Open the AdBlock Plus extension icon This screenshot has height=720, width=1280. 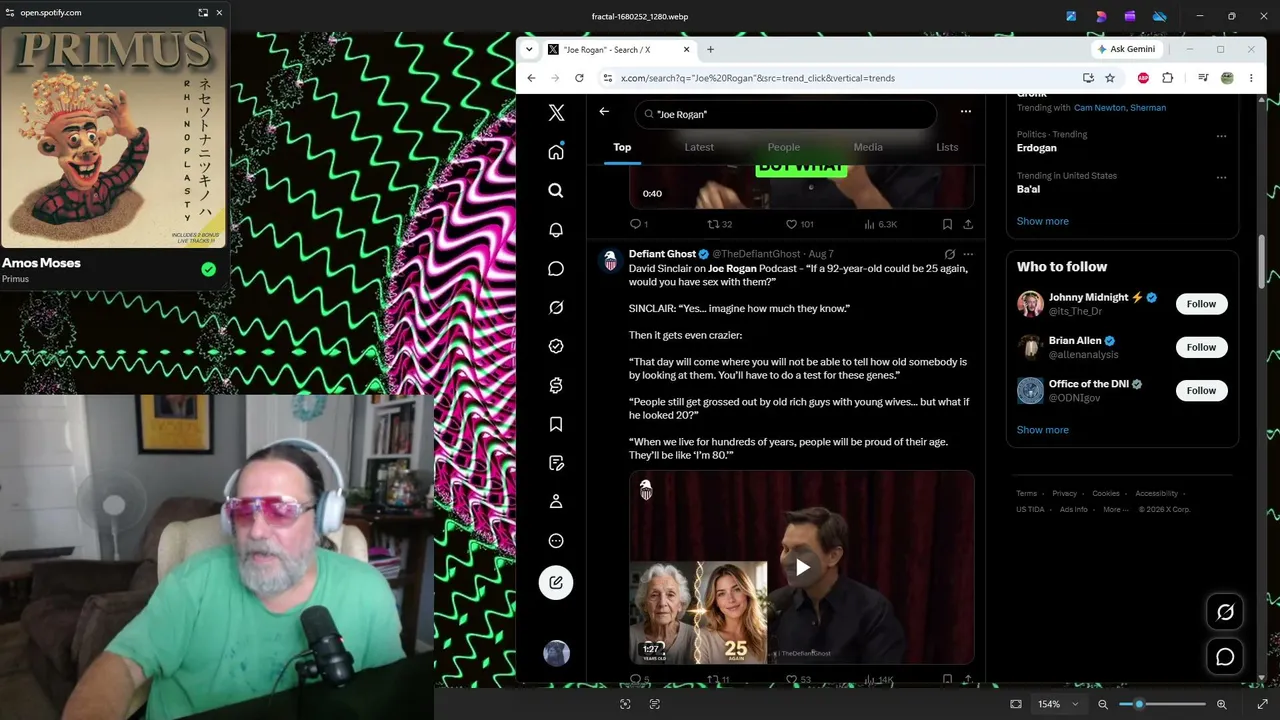1143,78
